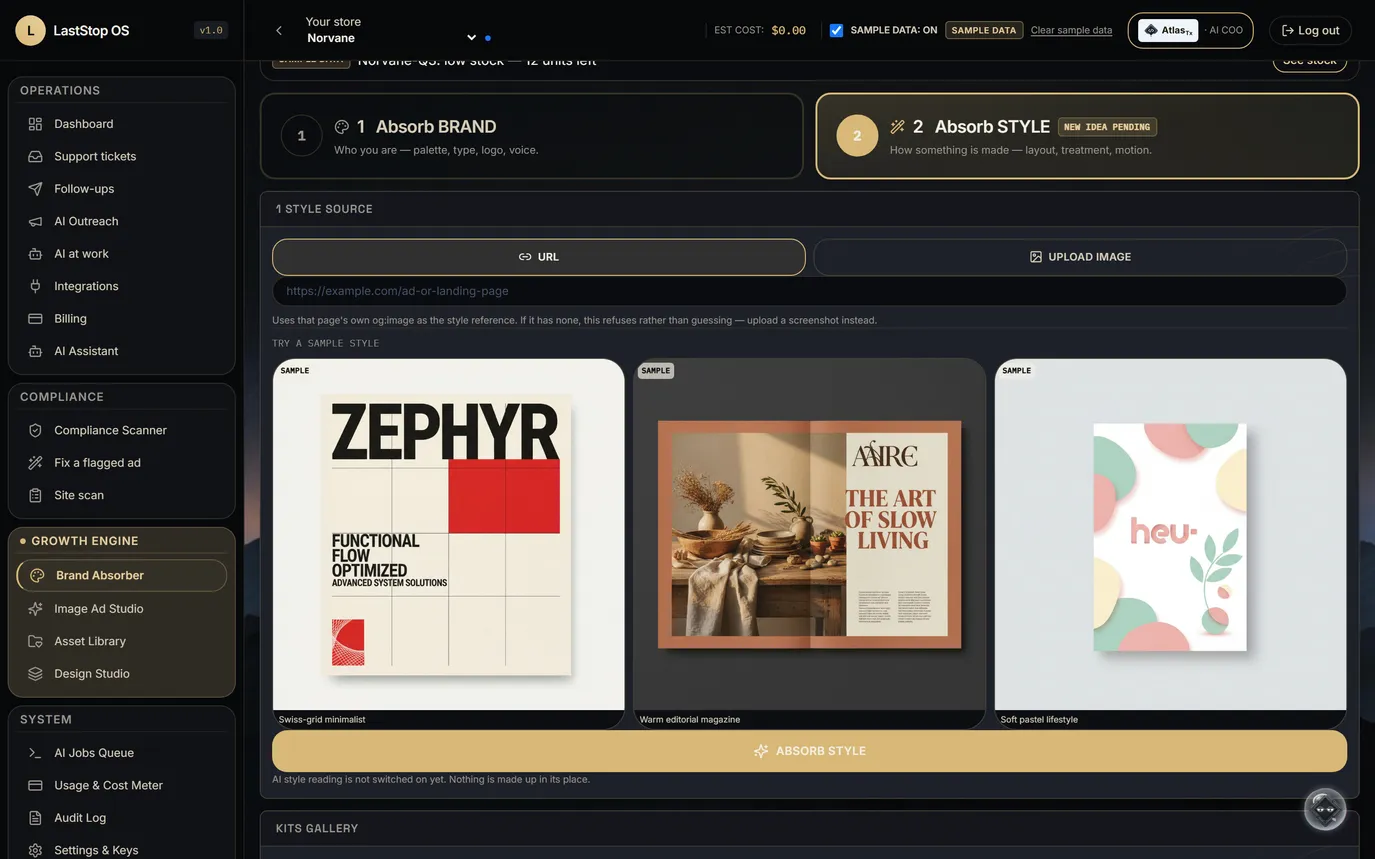This screenshot has width=1375, height=859.
Task: Choose Soft pastel lifestyle sample
Action: 1170,544
